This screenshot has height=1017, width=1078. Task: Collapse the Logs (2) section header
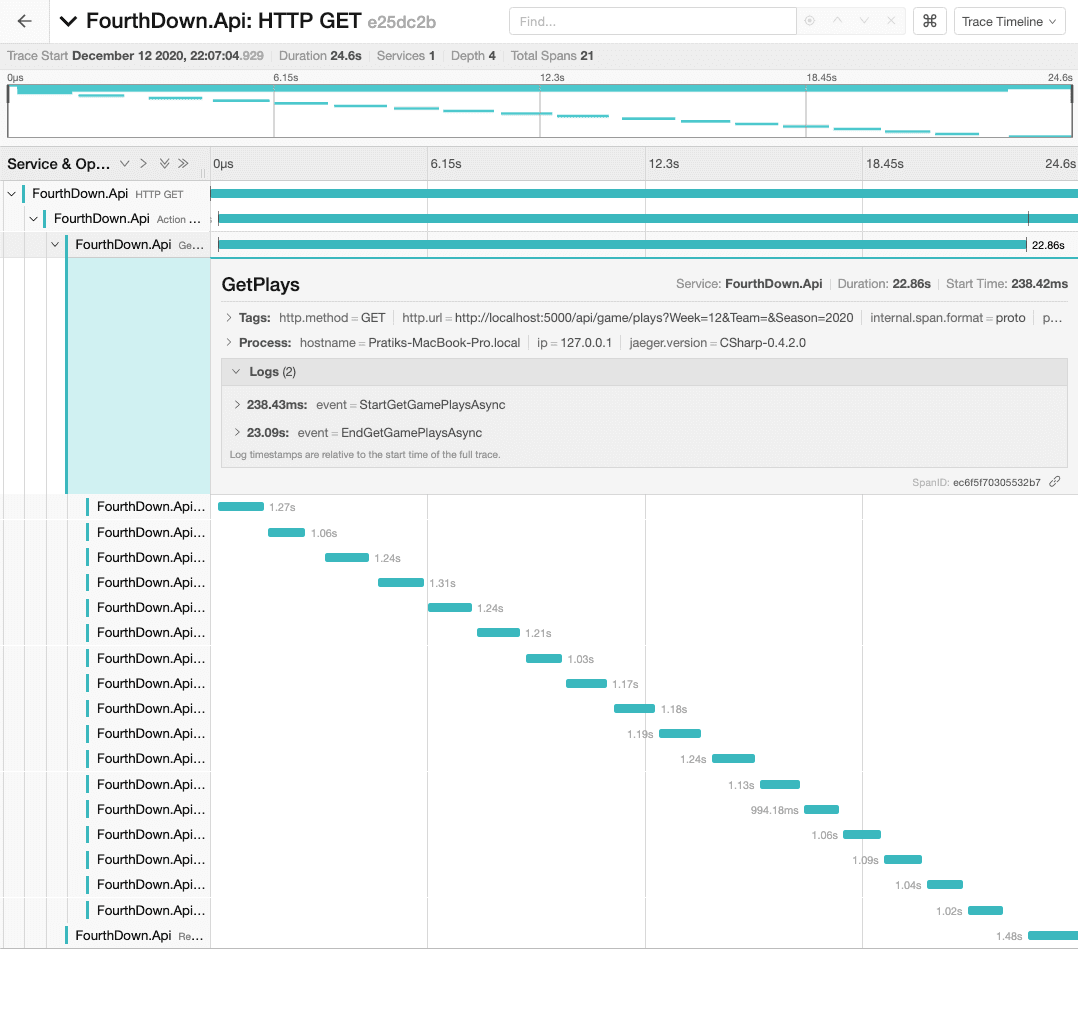pyautogui.click(x=236, y=372)
